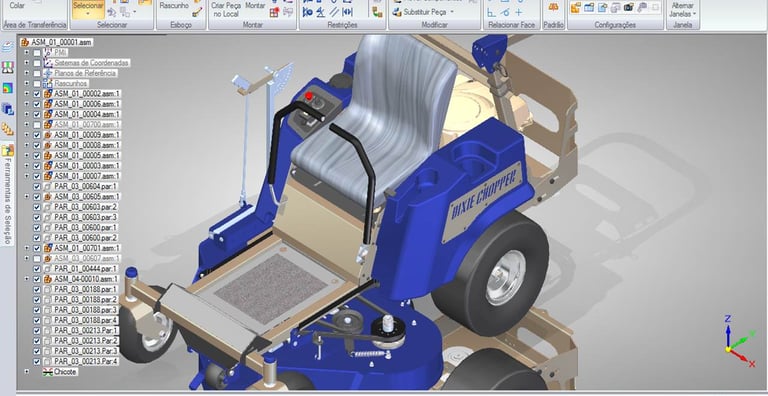Uncheck PAR_03_00604.par:1 checkbox
This screenshot has width=768, height=396.
37,186
